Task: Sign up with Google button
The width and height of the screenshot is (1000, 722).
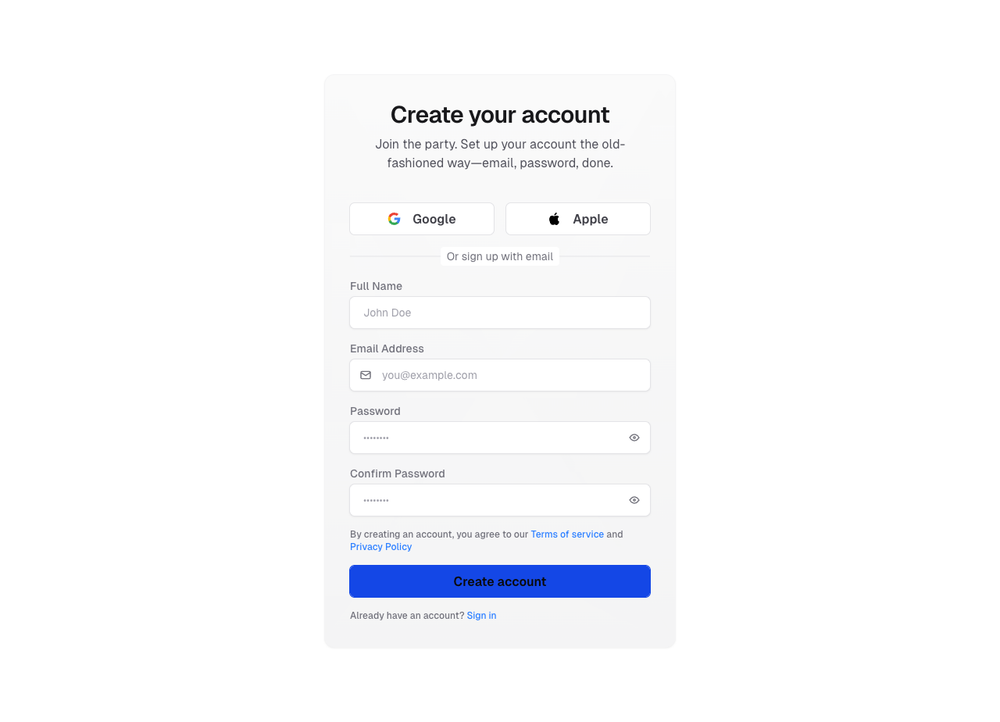Action: 422,219
